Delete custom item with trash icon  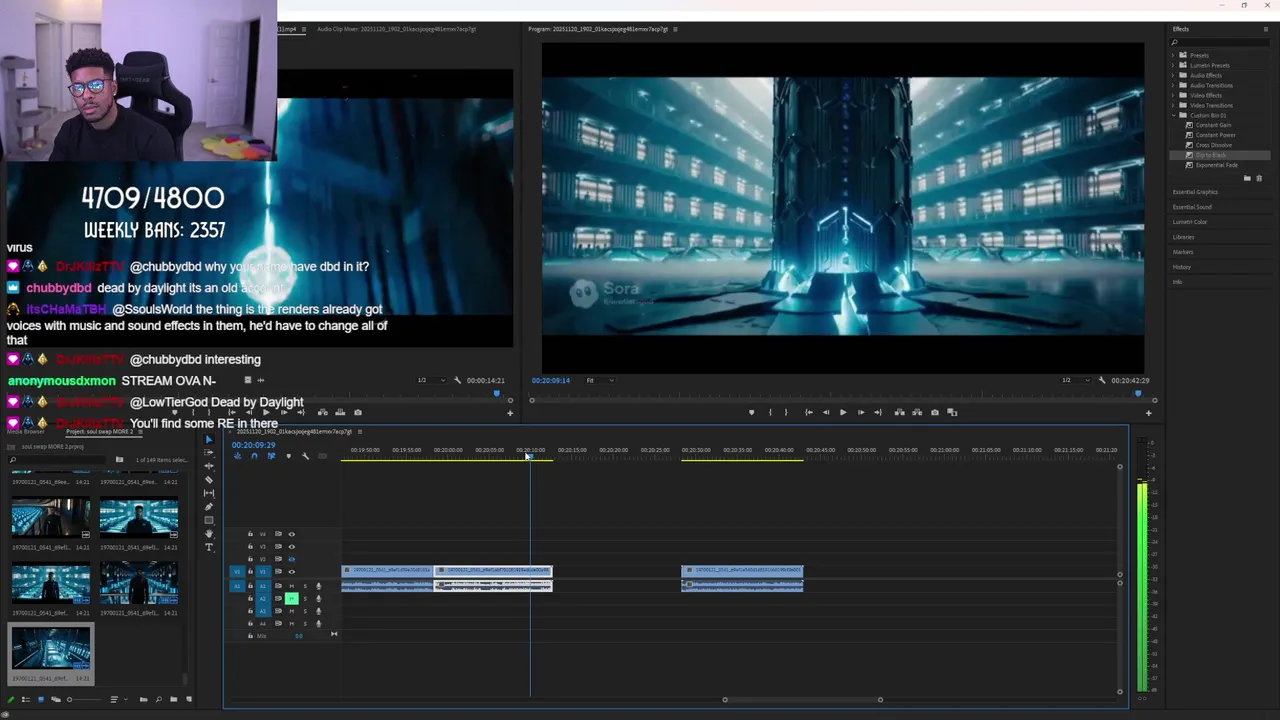(x=1259, y=178)
